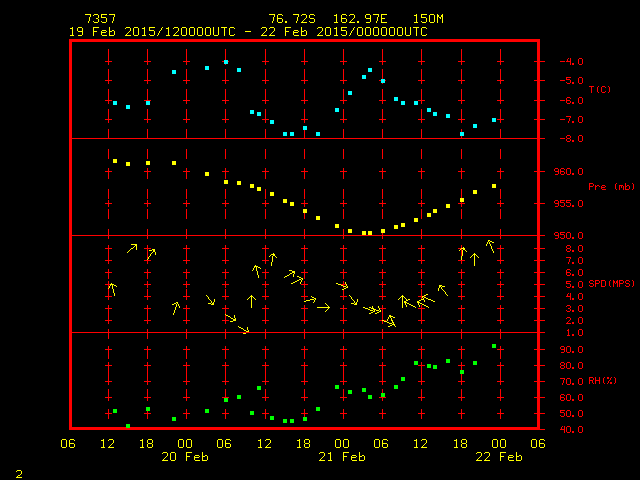The image size is (640, 480).
Task: Click the T(C) temperature axis label
Action: tap(599, 90)
